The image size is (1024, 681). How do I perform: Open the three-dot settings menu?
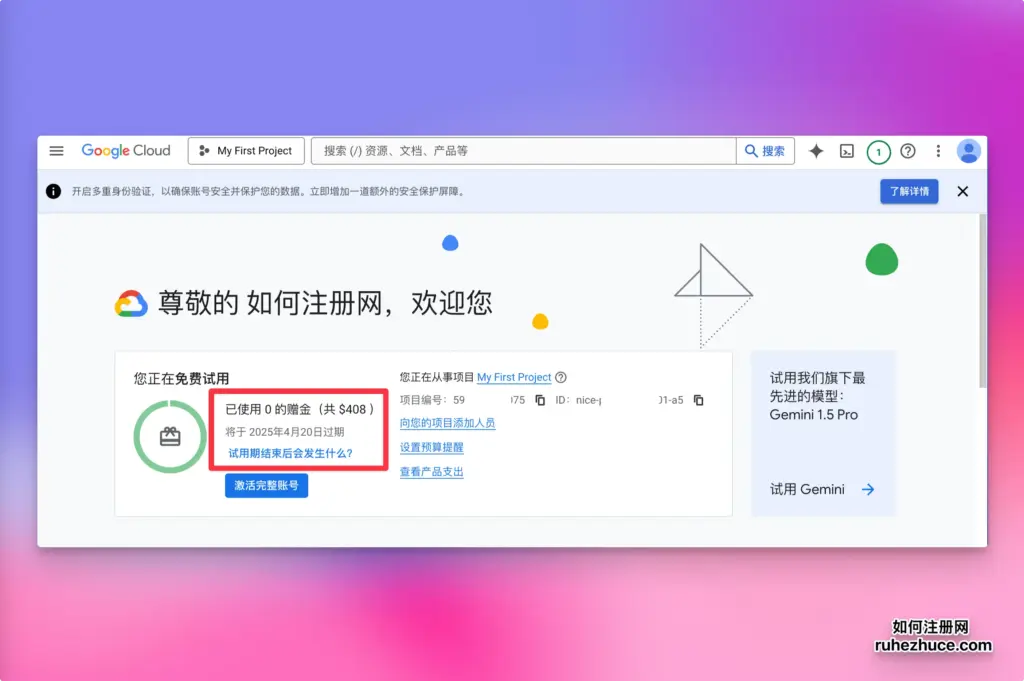click(x=938, y=151)
